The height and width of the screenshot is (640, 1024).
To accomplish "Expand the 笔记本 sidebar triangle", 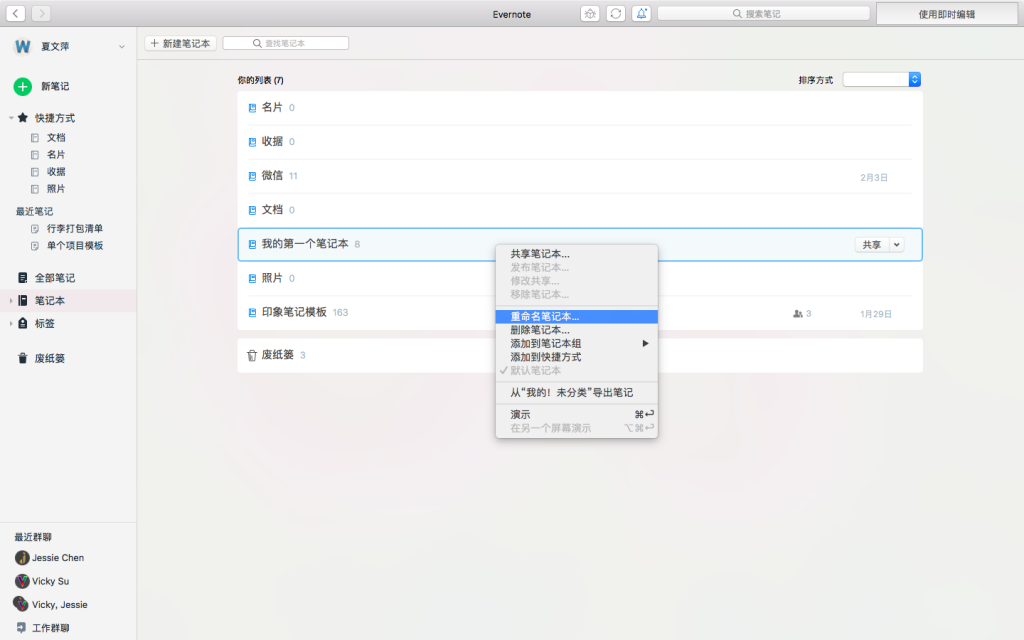I will pyautogui.click(x=11, y=301).
